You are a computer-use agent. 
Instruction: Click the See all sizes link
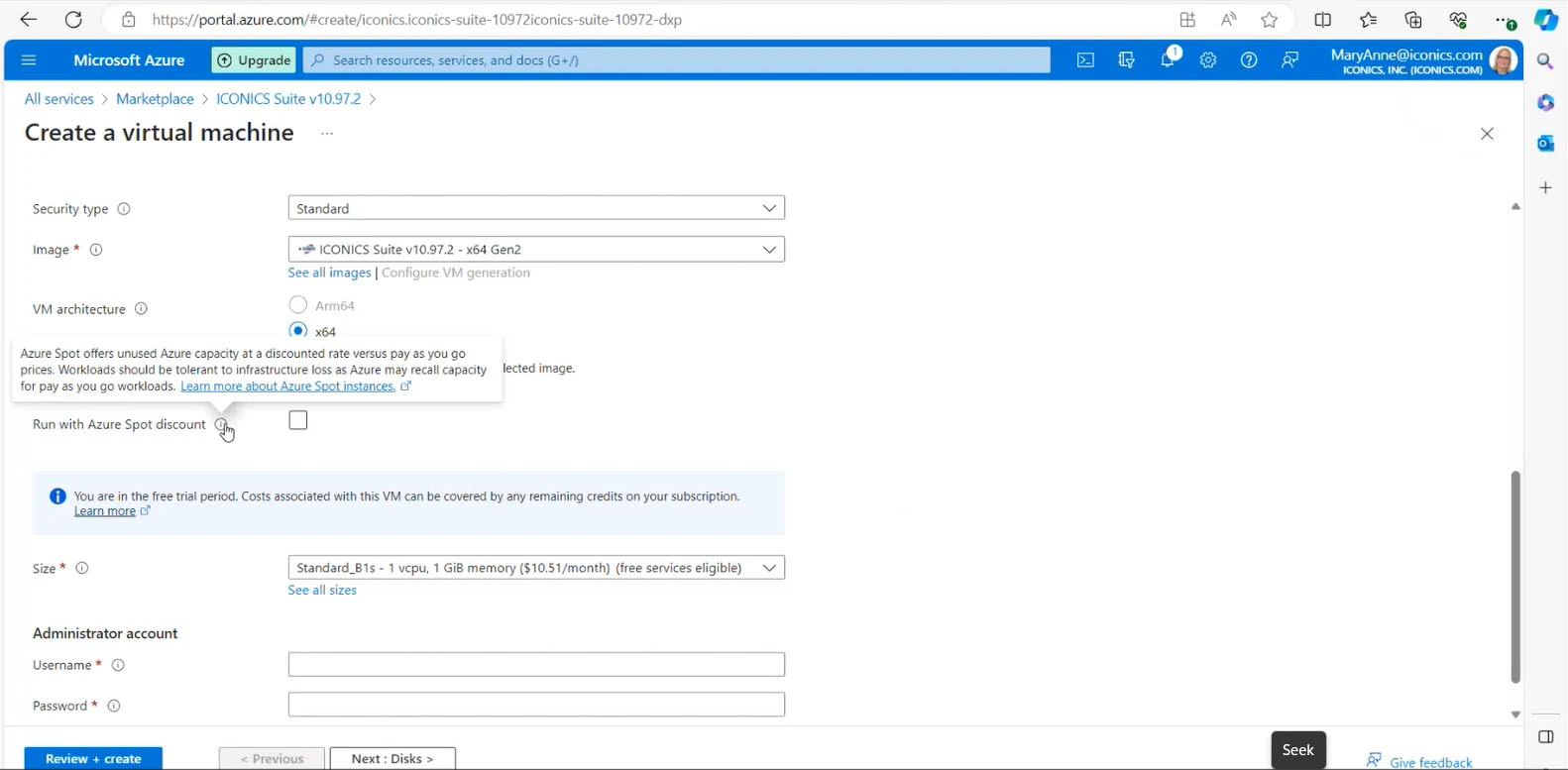(322, 590)
